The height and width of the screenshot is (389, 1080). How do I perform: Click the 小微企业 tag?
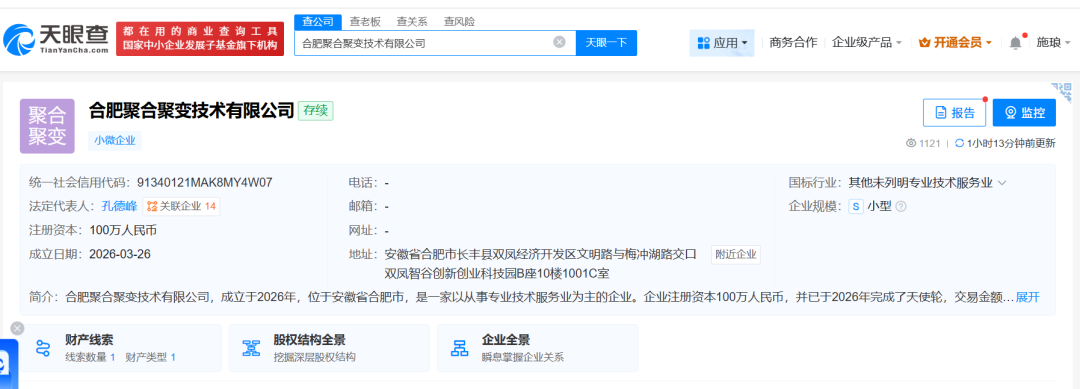pos(115,140)
